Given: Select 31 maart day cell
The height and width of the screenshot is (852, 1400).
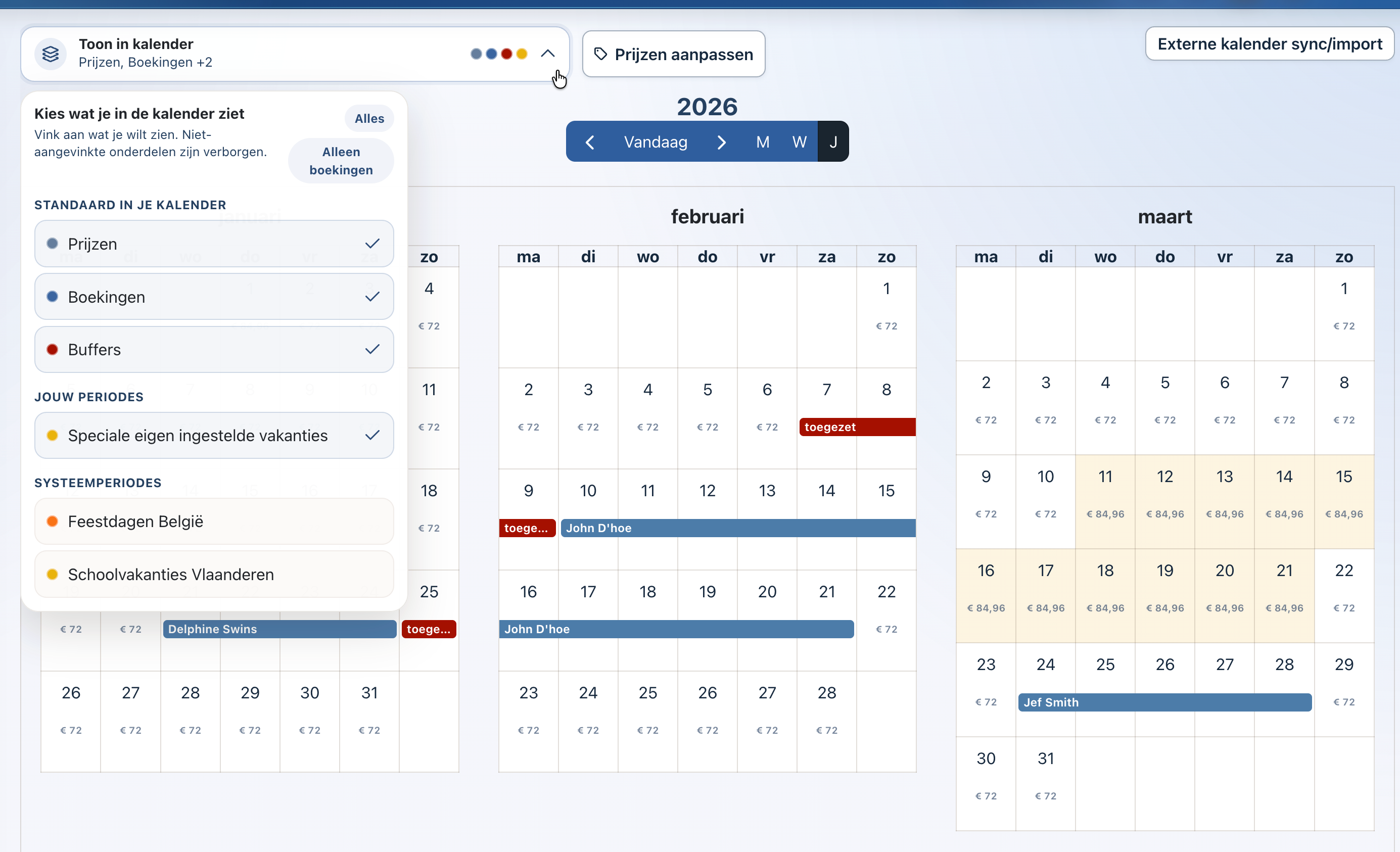Looking at the screenshot, I should coord(1046,784).
